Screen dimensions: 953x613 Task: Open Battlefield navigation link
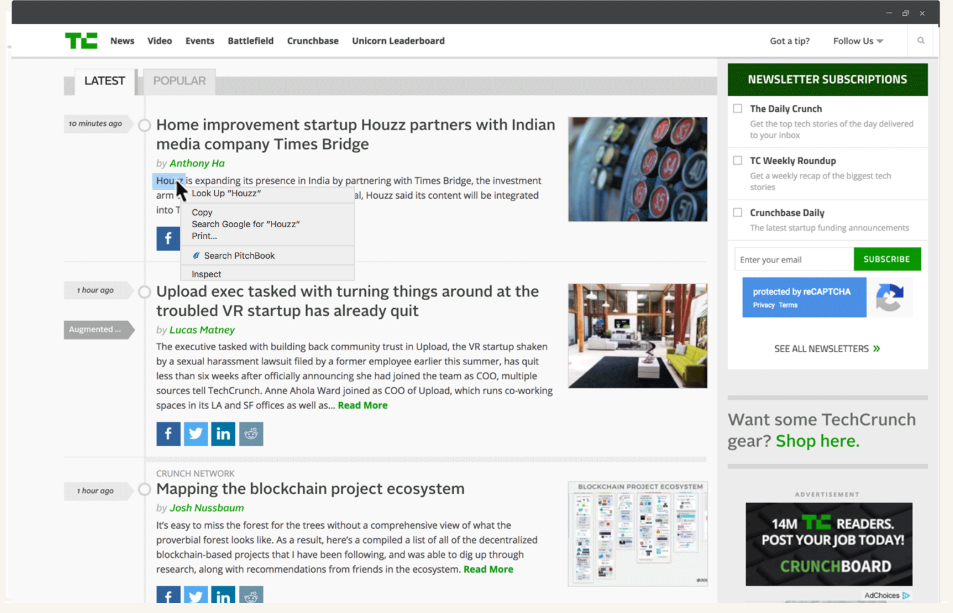pyautogui.click(x=250, y=41)
